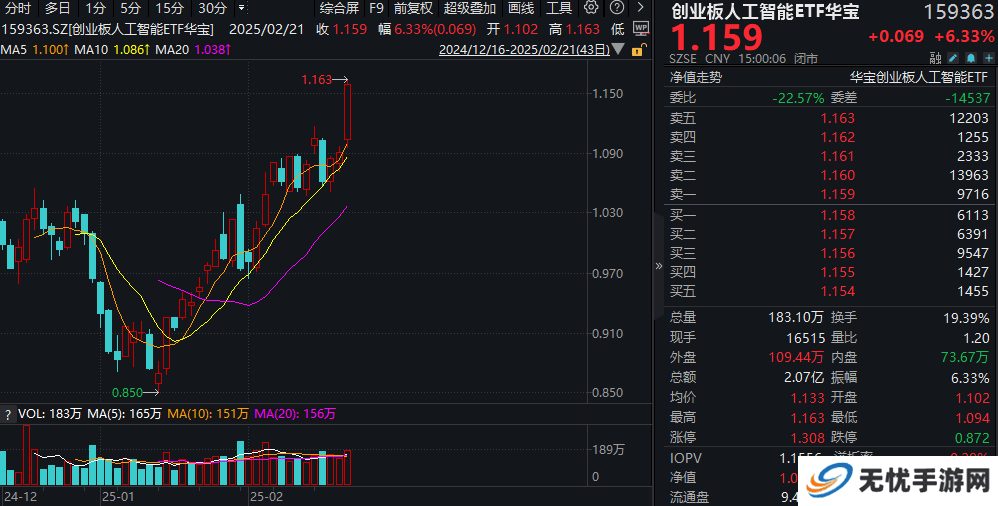Switch to the 多日 tab
Image resolution: width=998 pixels, height=506 pixels.
pos(57,8)
